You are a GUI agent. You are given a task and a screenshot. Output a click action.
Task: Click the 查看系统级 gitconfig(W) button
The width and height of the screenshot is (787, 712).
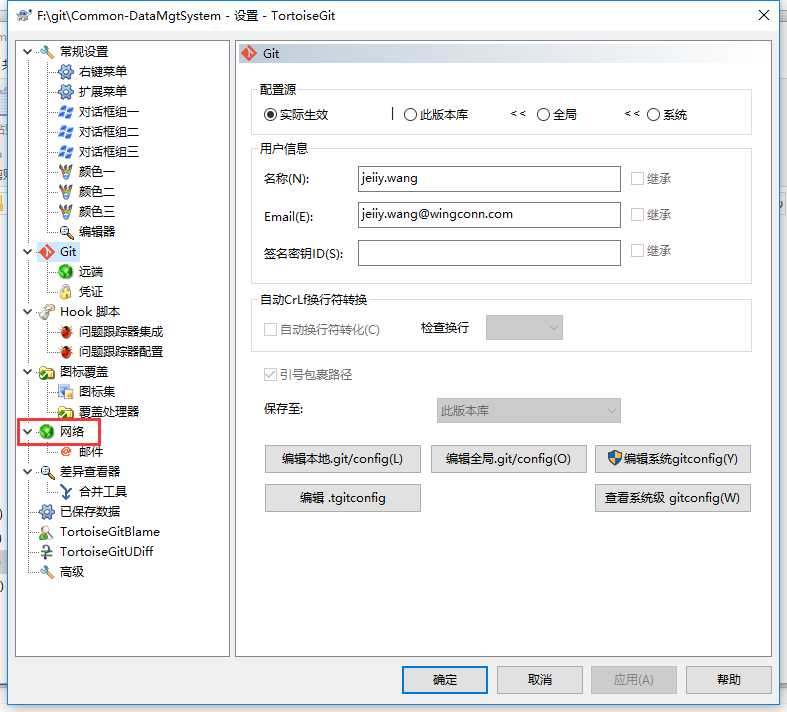(x=673, y=498)
